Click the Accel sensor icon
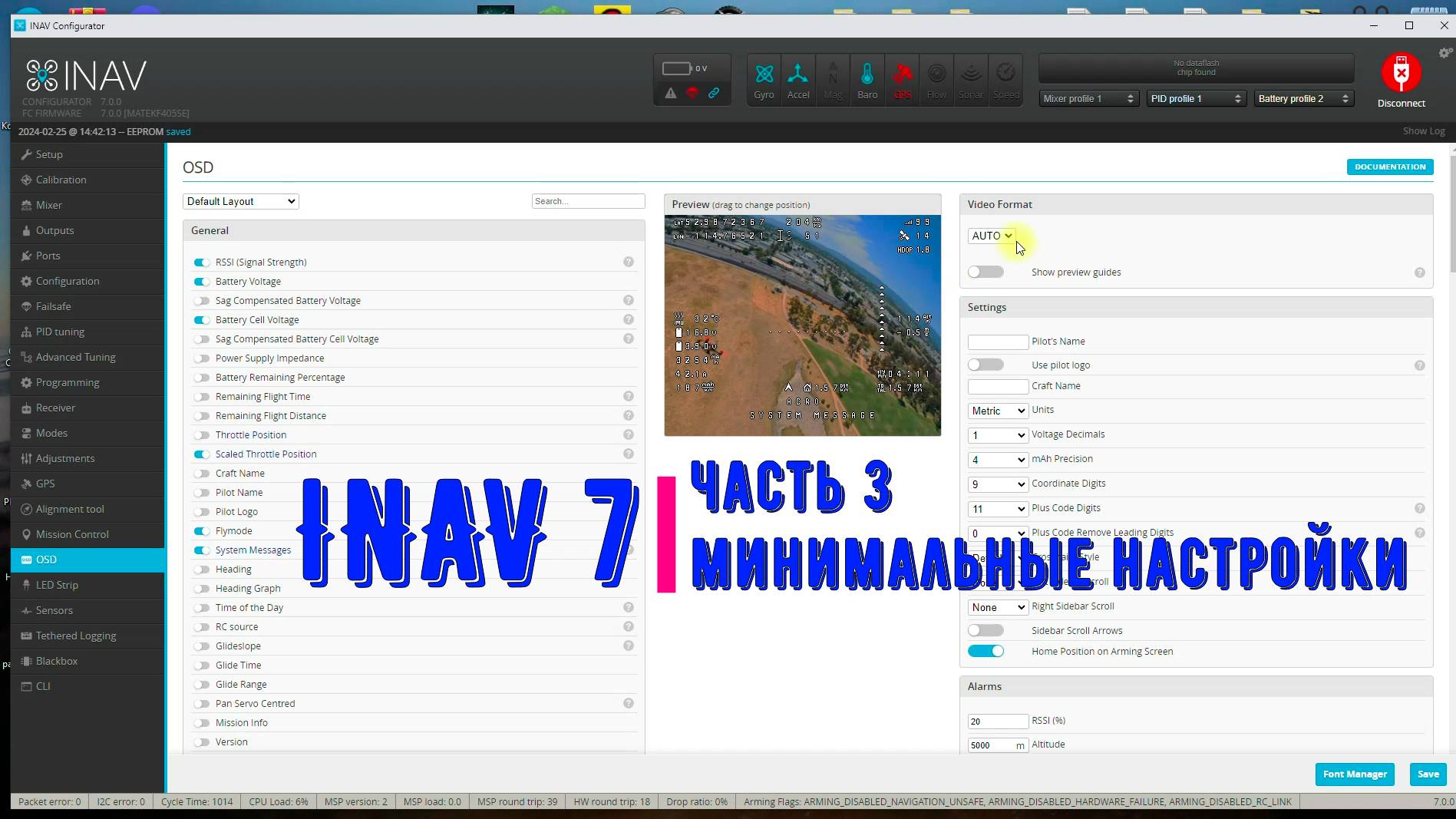The width and height of the screenshot is (1456, 819). [798, 80]
